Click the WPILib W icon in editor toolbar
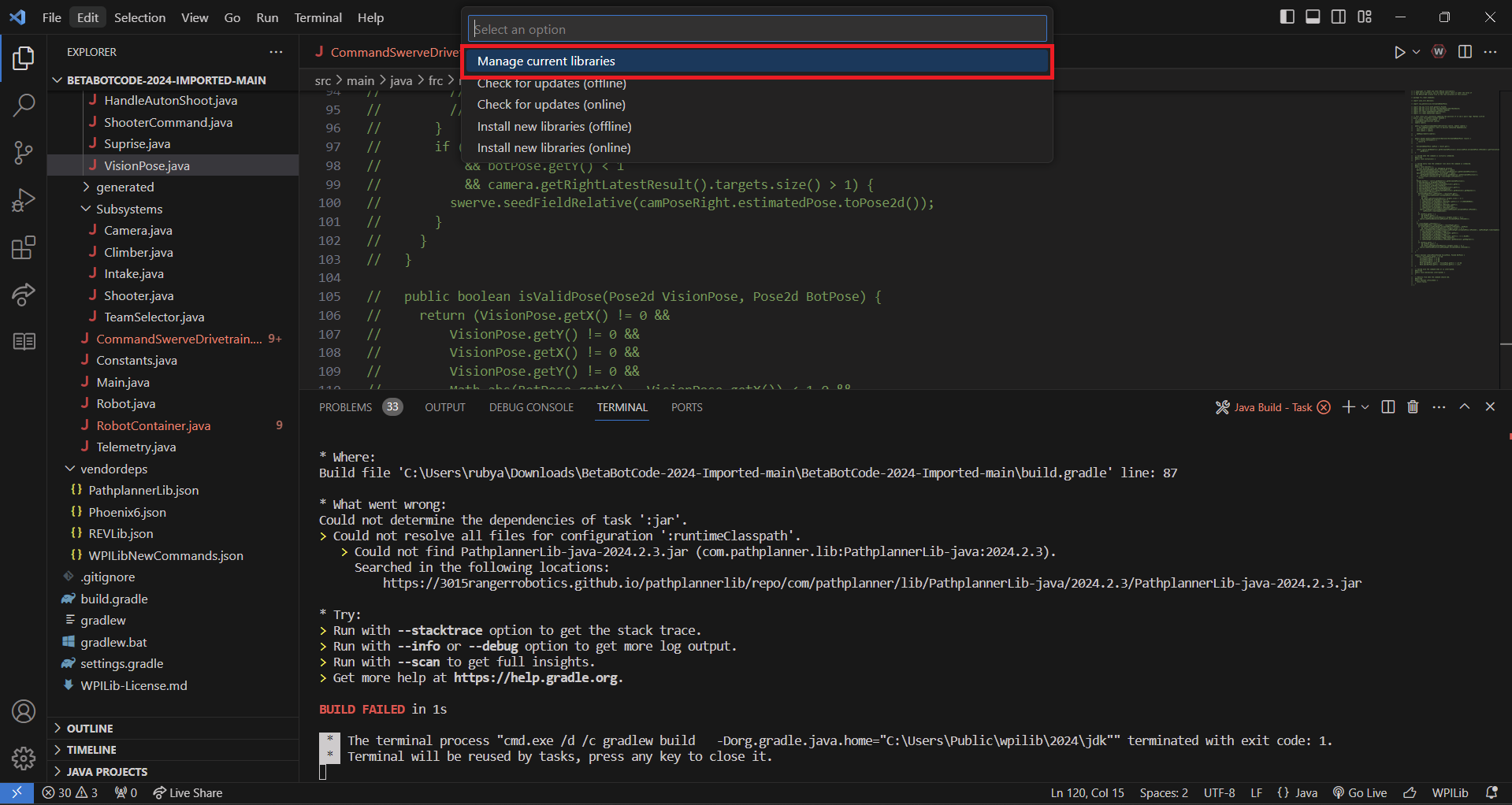The width and height of the screenshot is (1512, 805). coord(1439,52)
